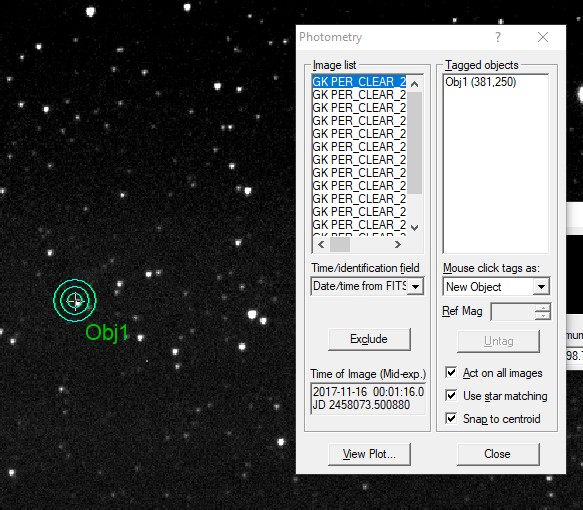This screenshot has width=583, height=510.
Task: Uncheck Snap to centroid
Action: [451, 419]
